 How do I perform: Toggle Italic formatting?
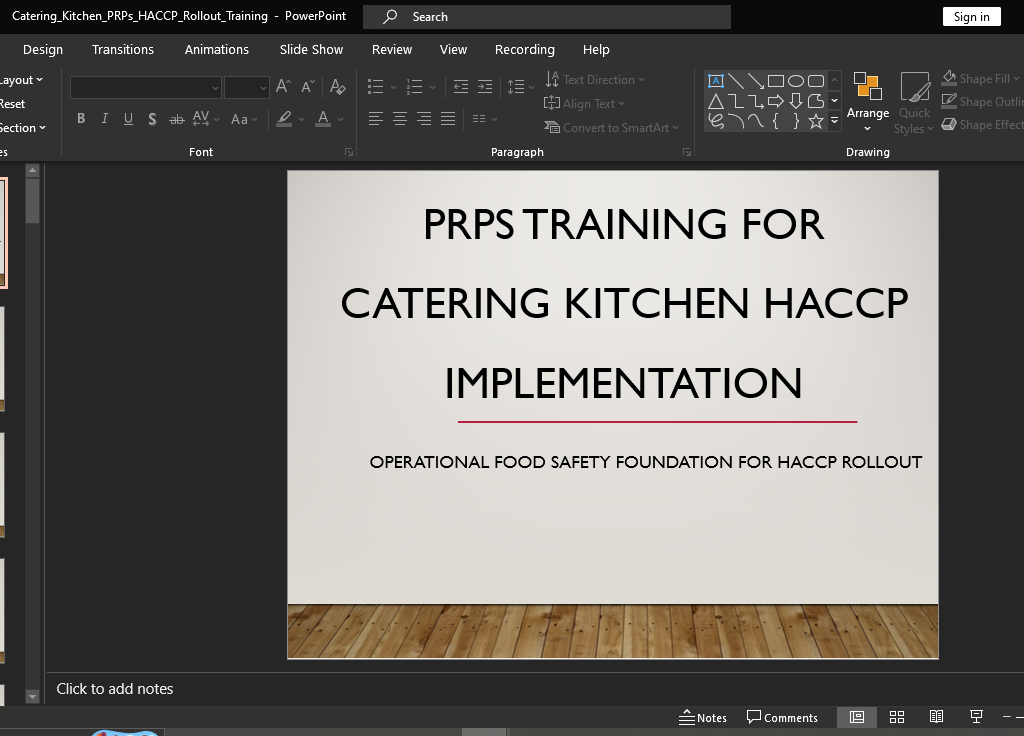click(x=104, y=119)
